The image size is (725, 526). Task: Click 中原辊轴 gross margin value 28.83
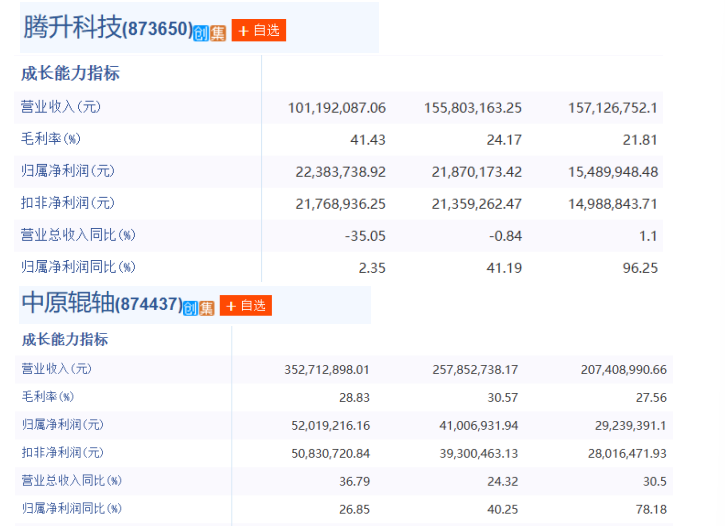[x=352, y=398]
